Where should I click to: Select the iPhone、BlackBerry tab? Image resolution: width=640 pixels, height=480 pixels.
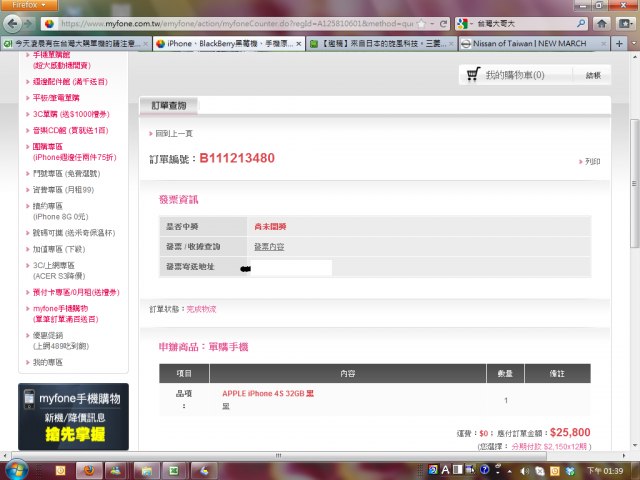[x=229, y=43]
